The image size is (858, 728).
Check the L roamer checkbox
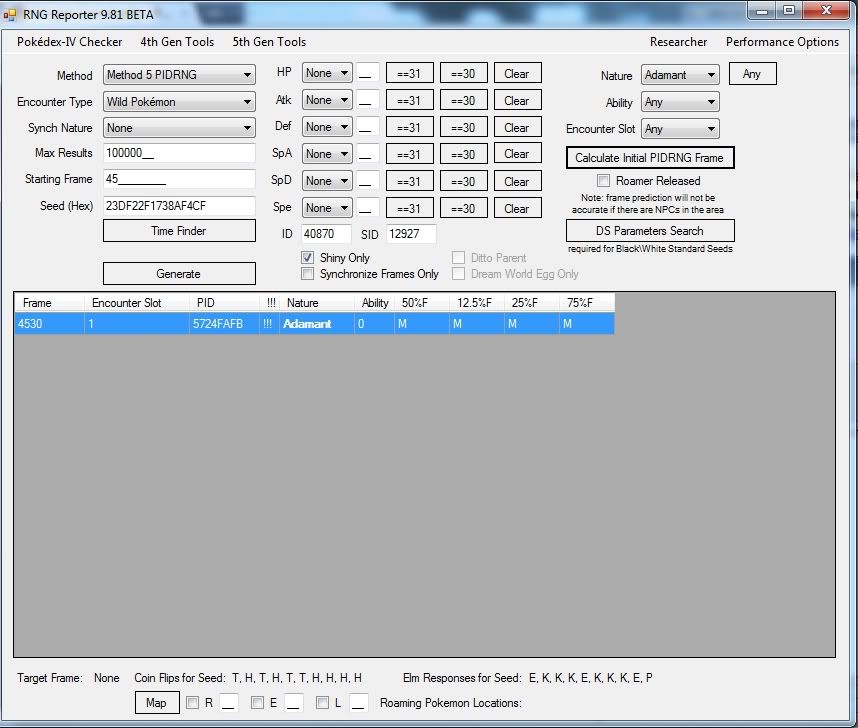coord(322,702)
